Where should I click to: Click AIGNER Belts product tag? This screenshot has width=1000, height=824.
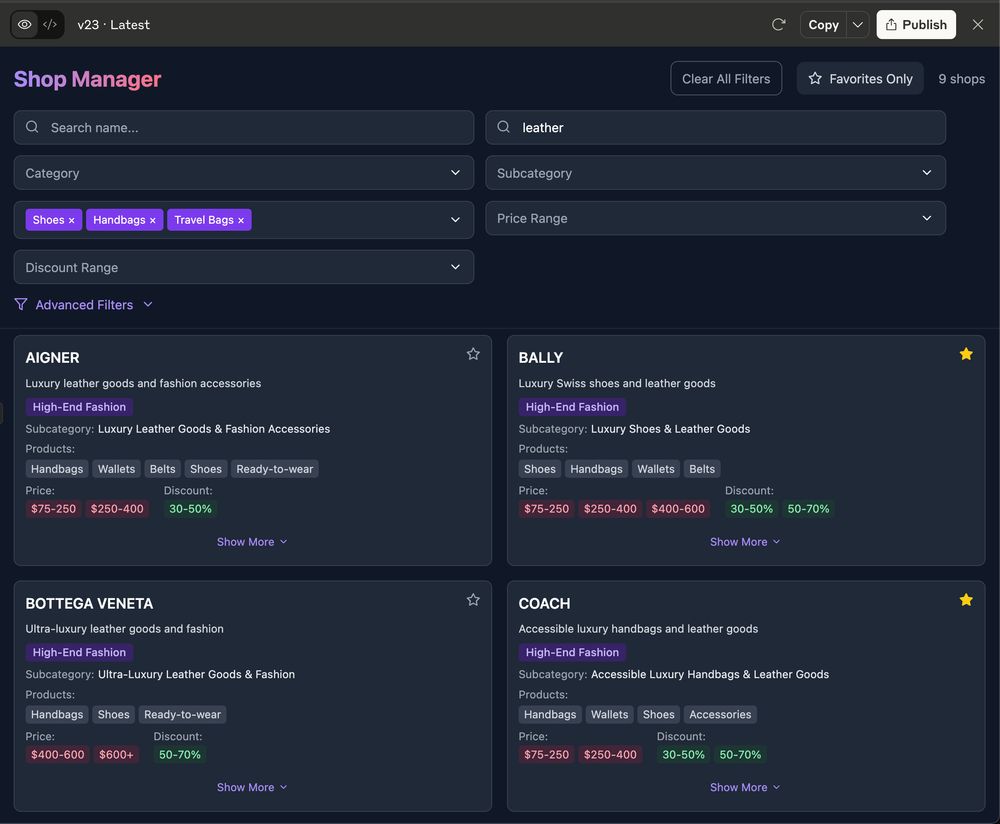click(163, 469)
